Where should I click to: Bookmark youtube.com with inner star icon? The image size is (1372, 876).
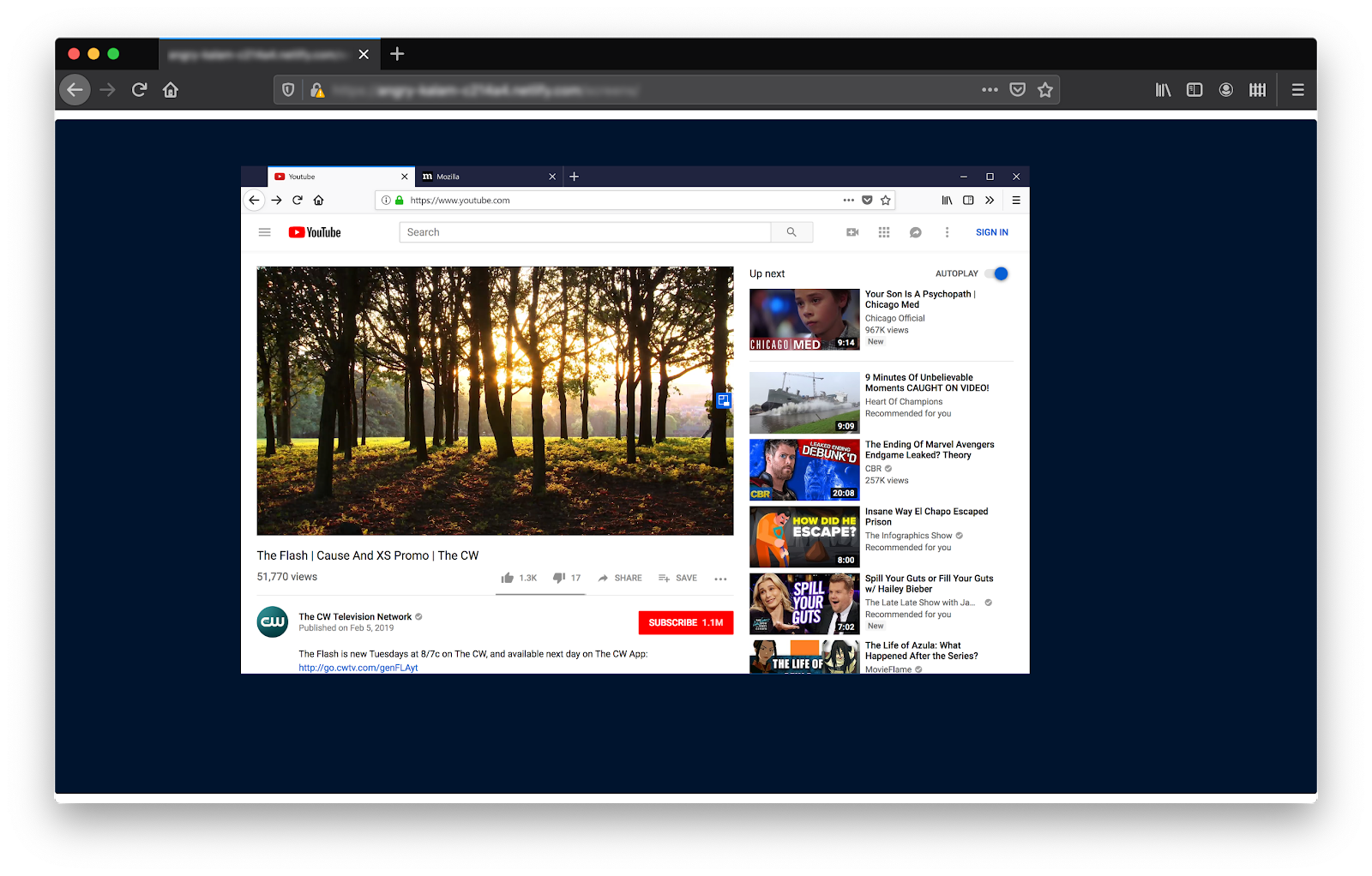[x=886, y=200]
